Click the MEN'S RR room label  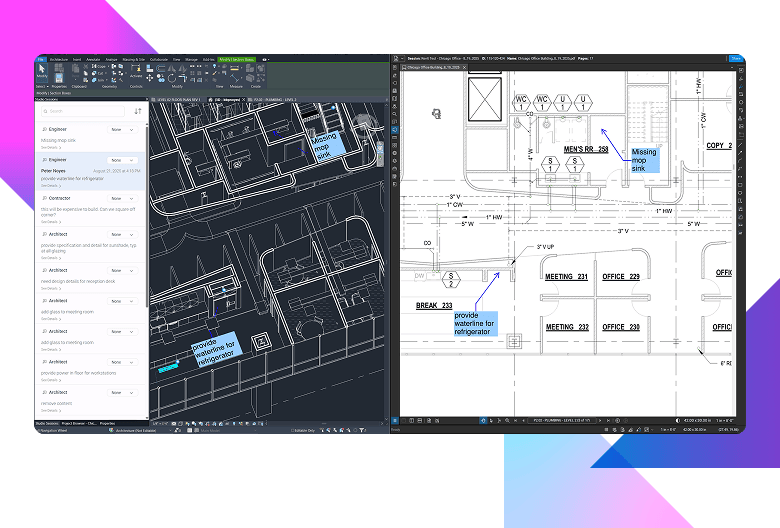[586, 149]
